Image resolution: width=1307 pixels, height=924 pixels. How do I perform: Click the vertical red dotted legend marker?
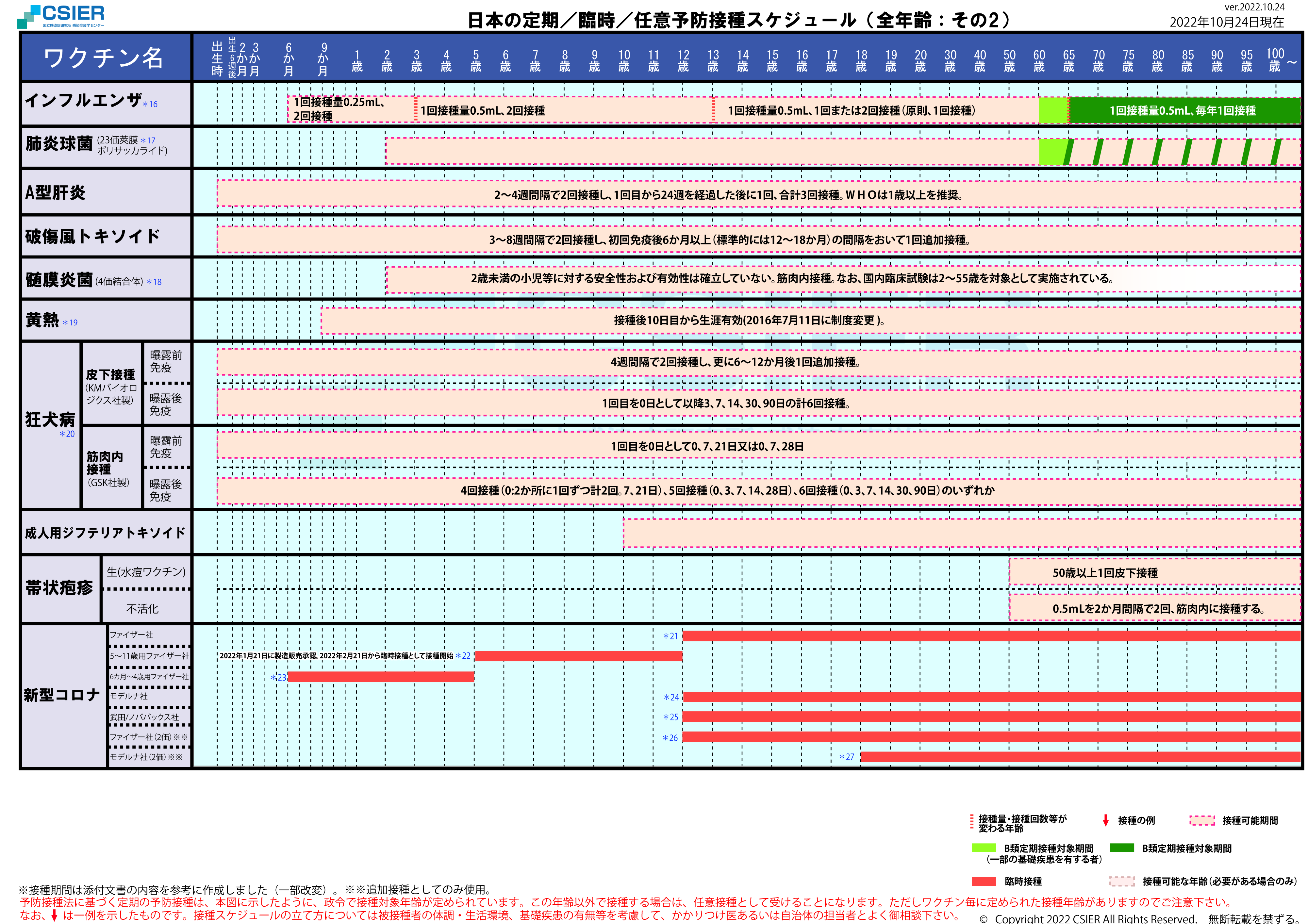click(x=972, y=822)
